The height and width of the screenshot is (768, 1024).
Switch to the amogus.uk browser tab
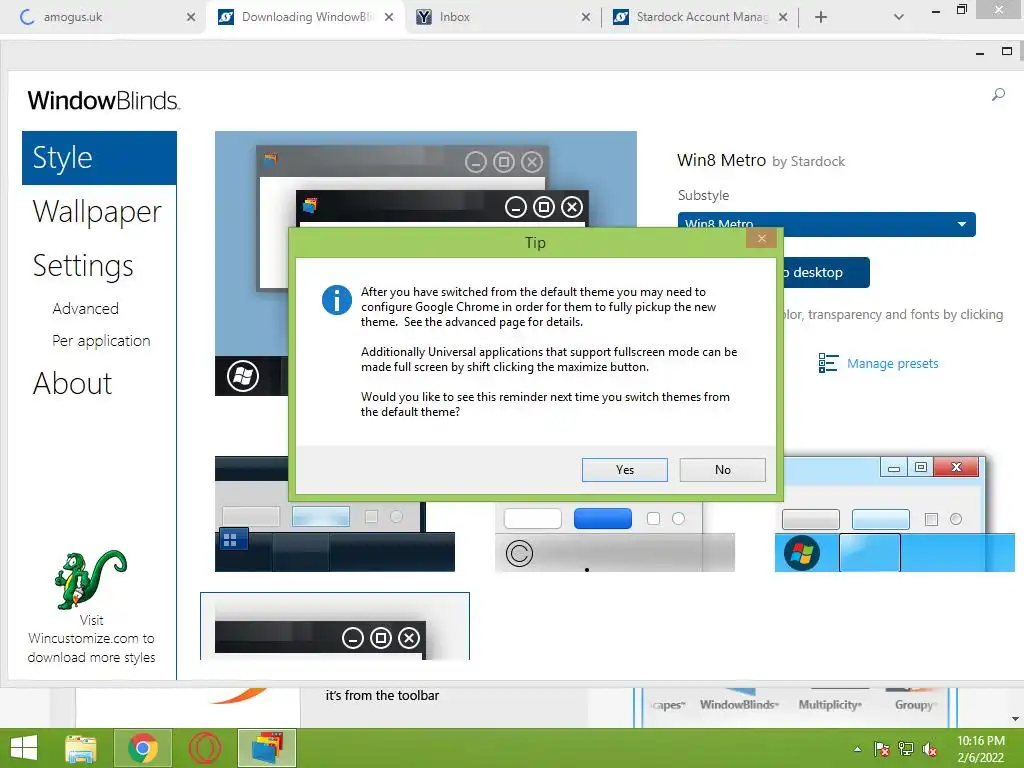[x=104, y=17]
